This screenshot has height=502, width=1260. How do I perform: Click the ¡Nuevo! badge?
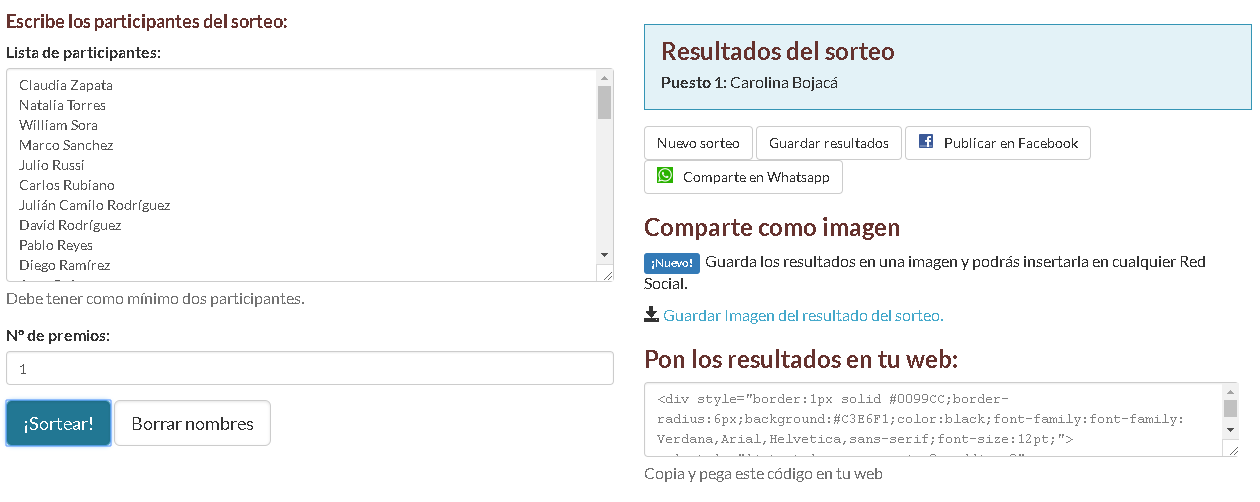672,263
